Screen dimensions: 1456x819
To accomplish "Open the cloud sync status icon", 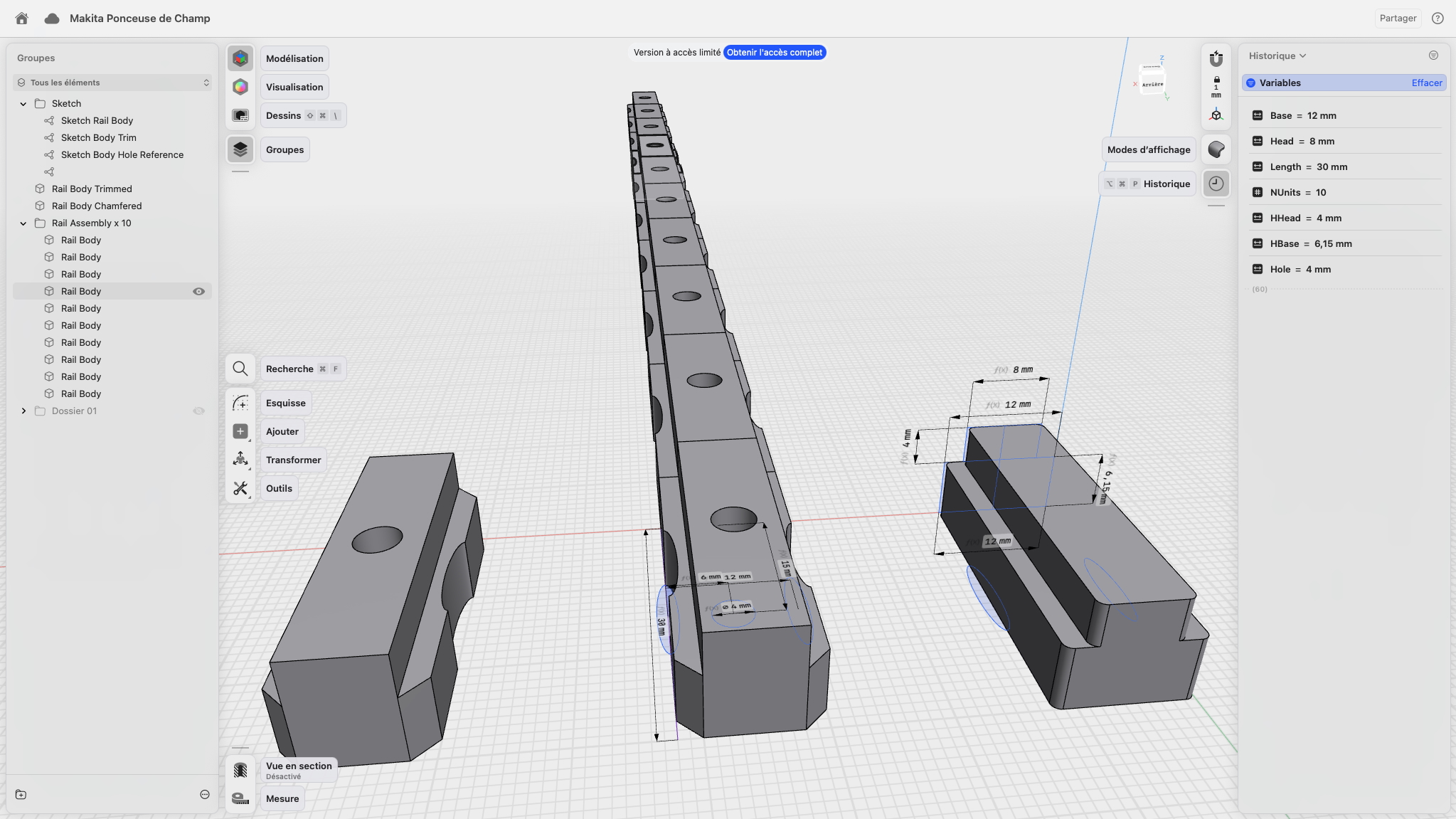I will (52, 19).
